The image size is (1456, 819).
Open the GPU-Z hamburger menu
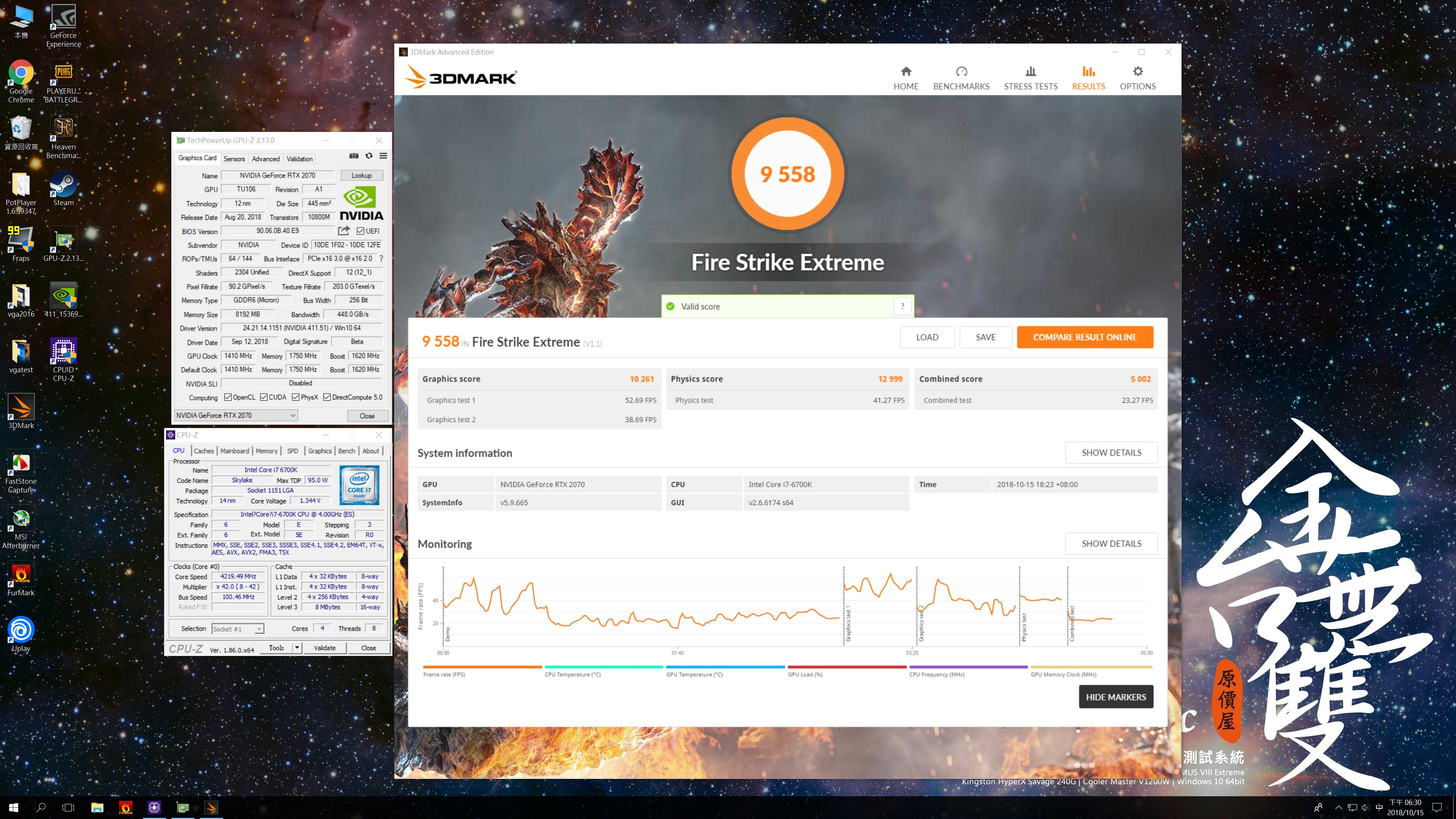point(383,156)
